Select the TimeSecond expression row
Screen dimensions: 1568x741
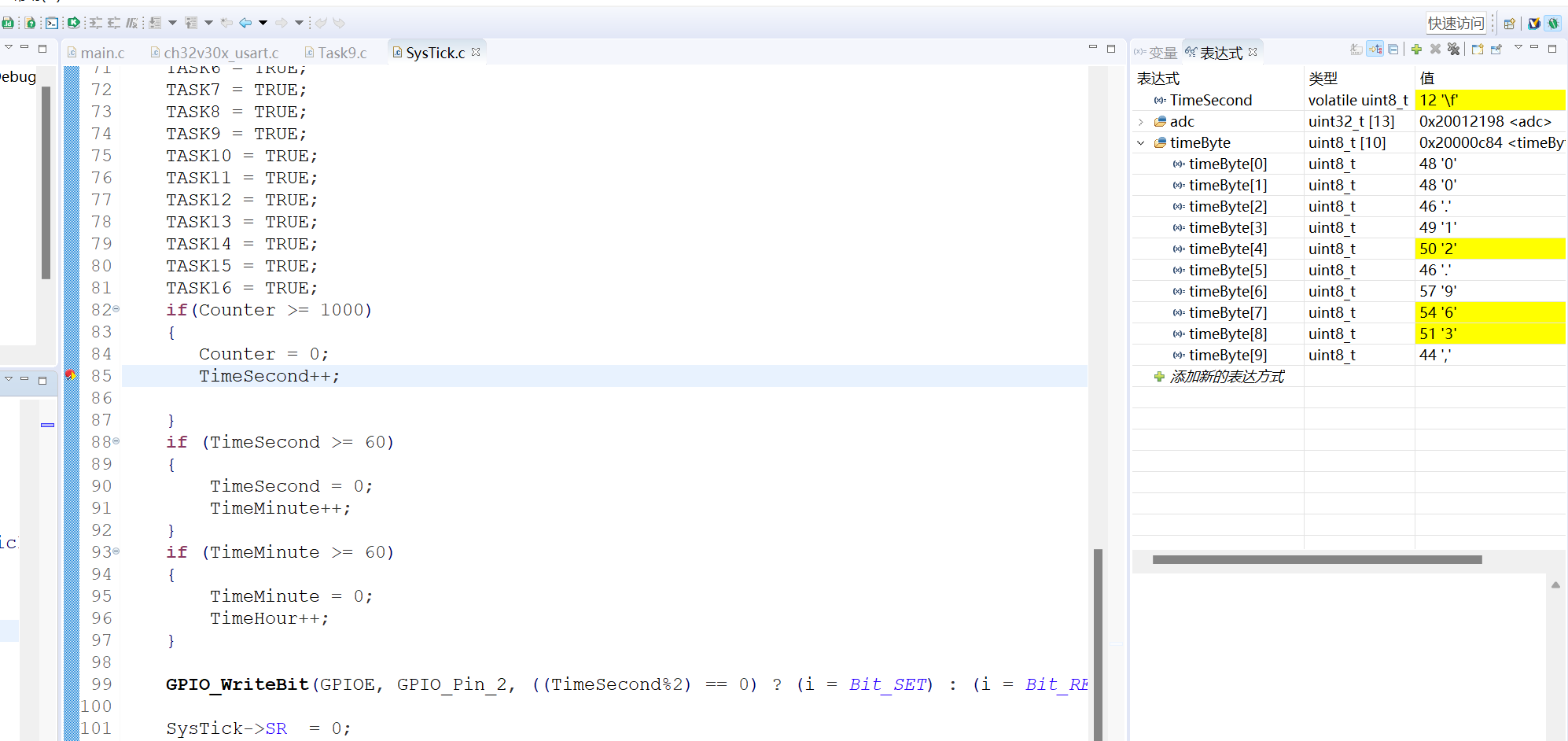click(1349, 100)
